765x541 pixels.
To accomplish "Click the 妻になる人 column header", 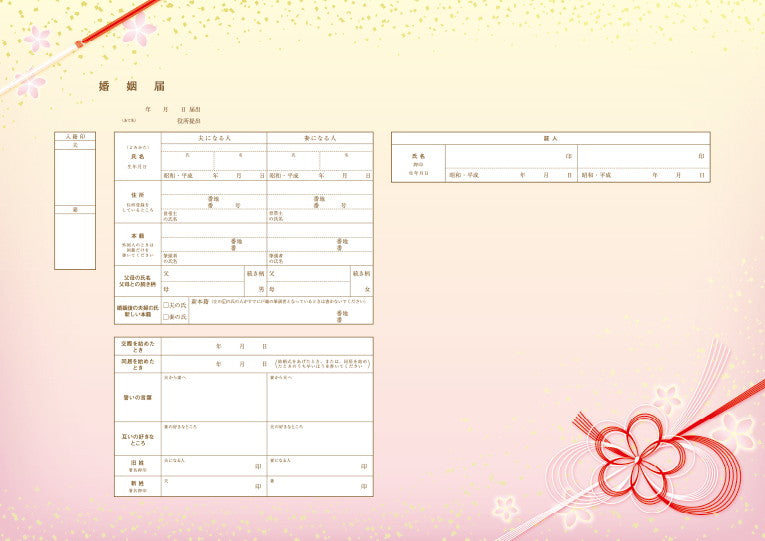I will pyautogui.click(x=320, y=138).
